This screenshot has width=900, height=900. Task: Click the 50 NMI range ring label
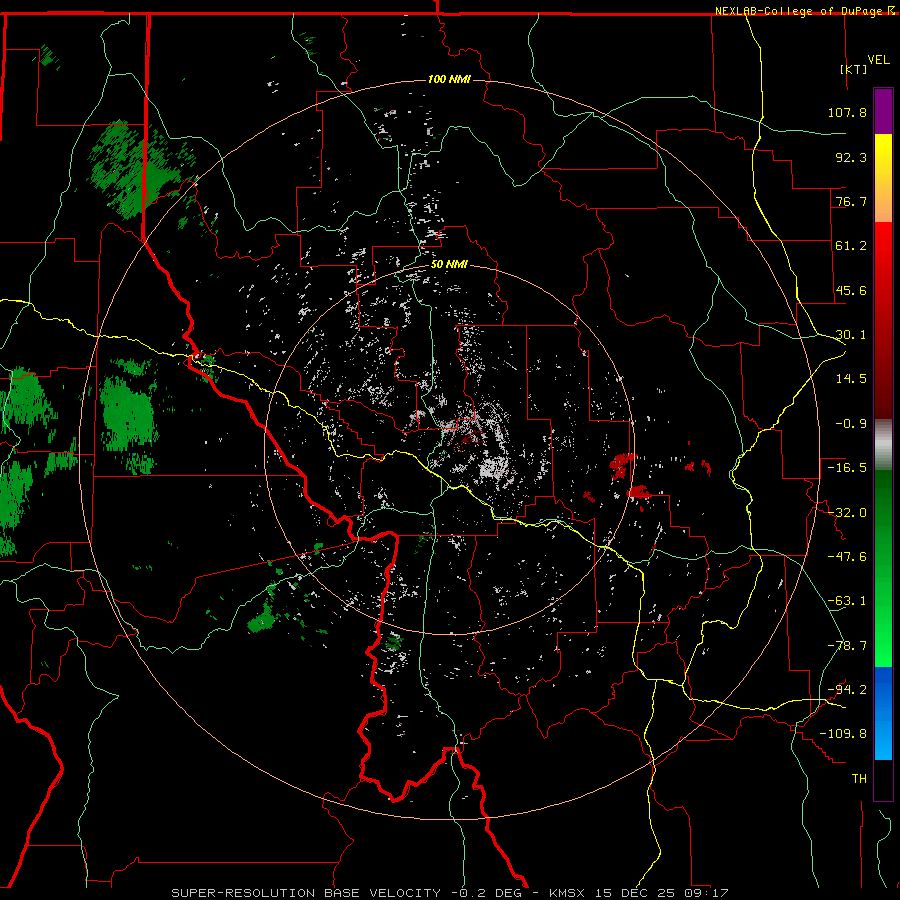point(449,265)
